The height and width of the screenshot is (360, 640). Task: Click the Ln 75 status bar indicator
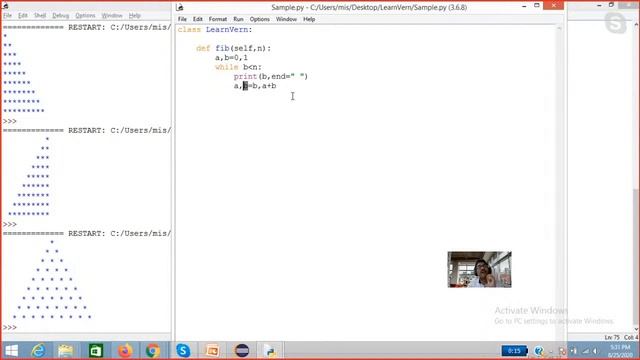612,338
